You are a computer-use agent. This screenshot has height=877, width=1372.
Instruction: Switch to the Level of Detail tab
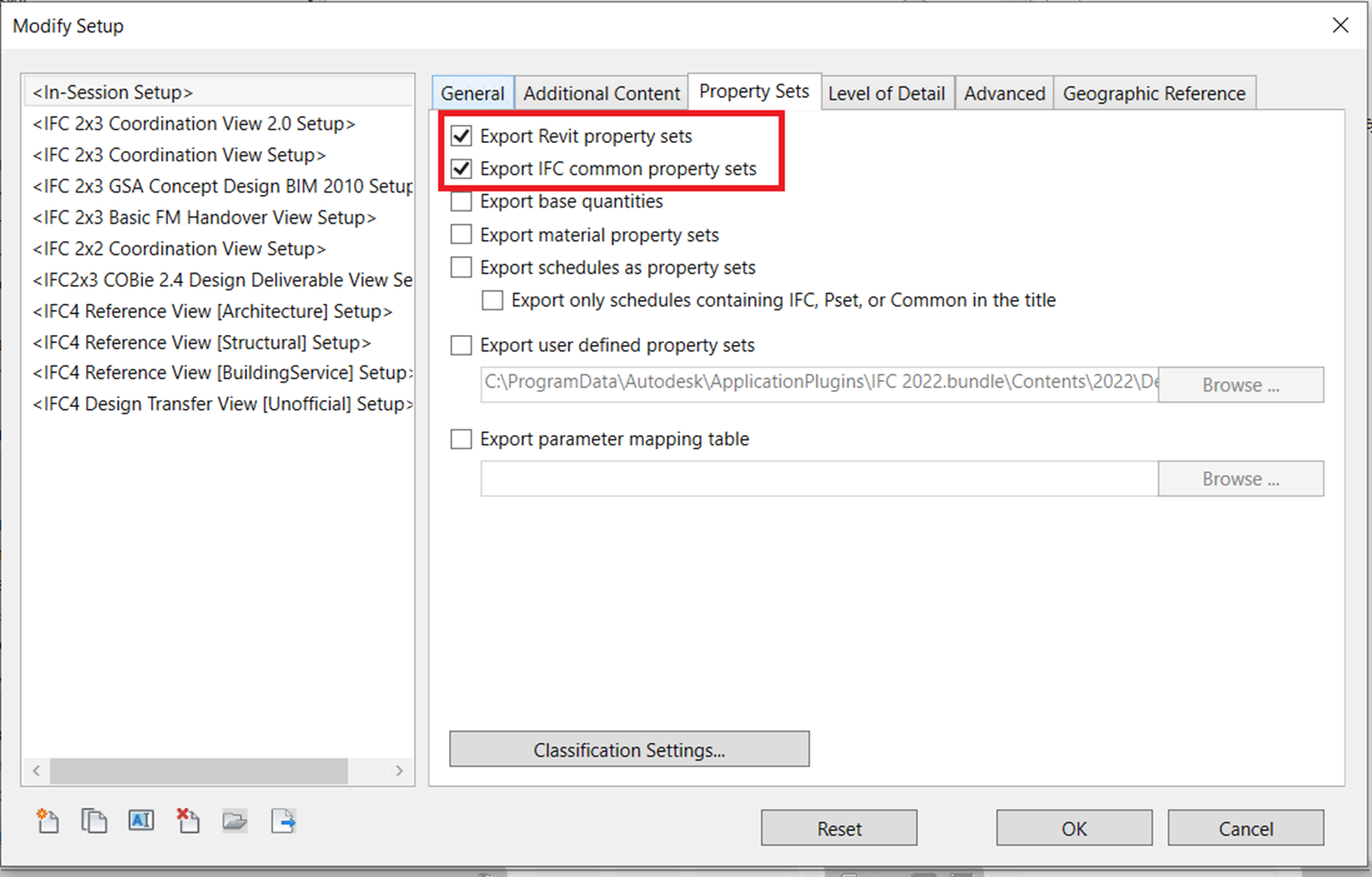pyautogui.click(x=886, y=93)
